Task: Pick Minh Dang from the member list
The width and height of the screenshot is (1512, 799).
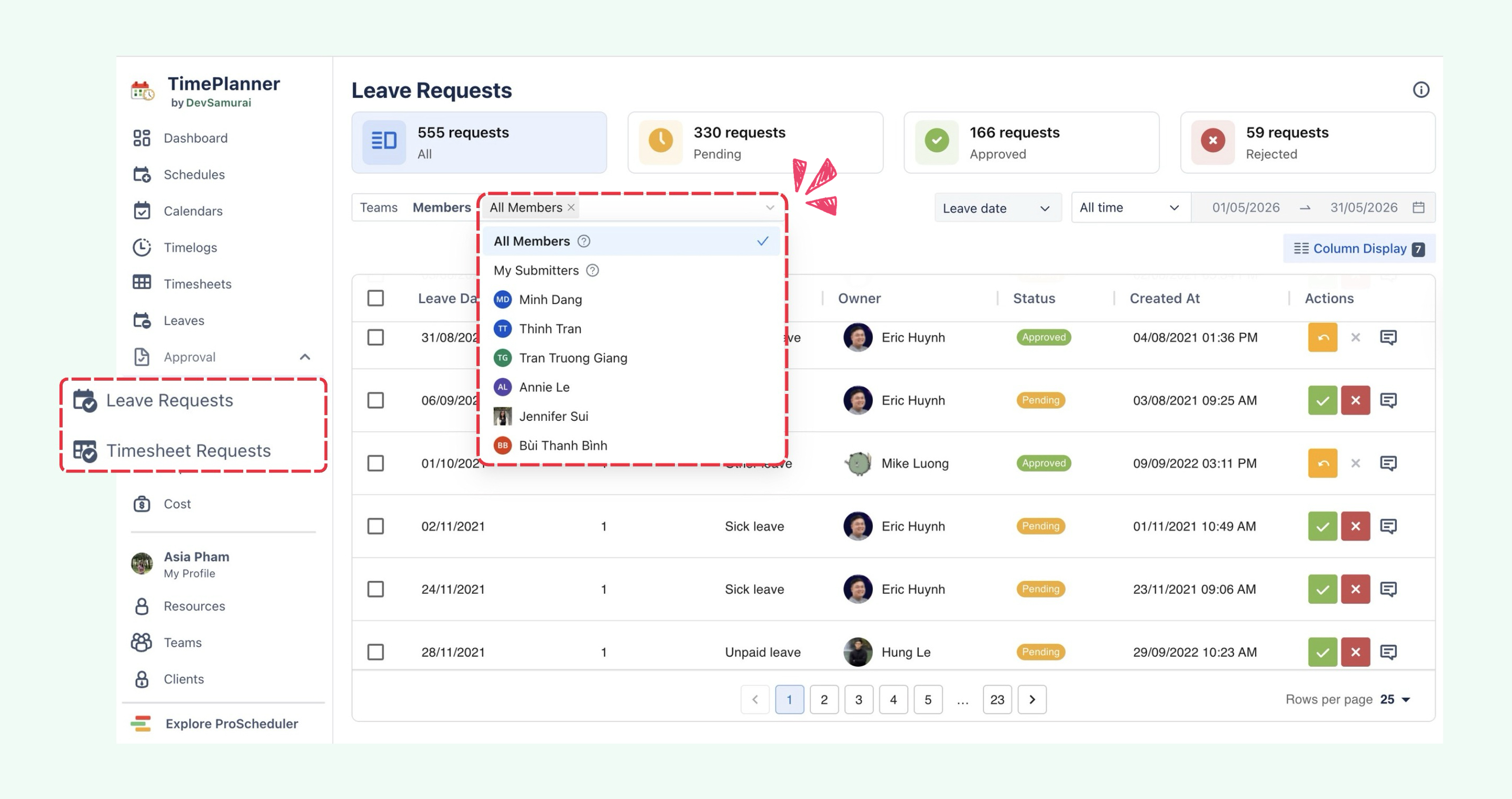Action: (x=631, y=299)
